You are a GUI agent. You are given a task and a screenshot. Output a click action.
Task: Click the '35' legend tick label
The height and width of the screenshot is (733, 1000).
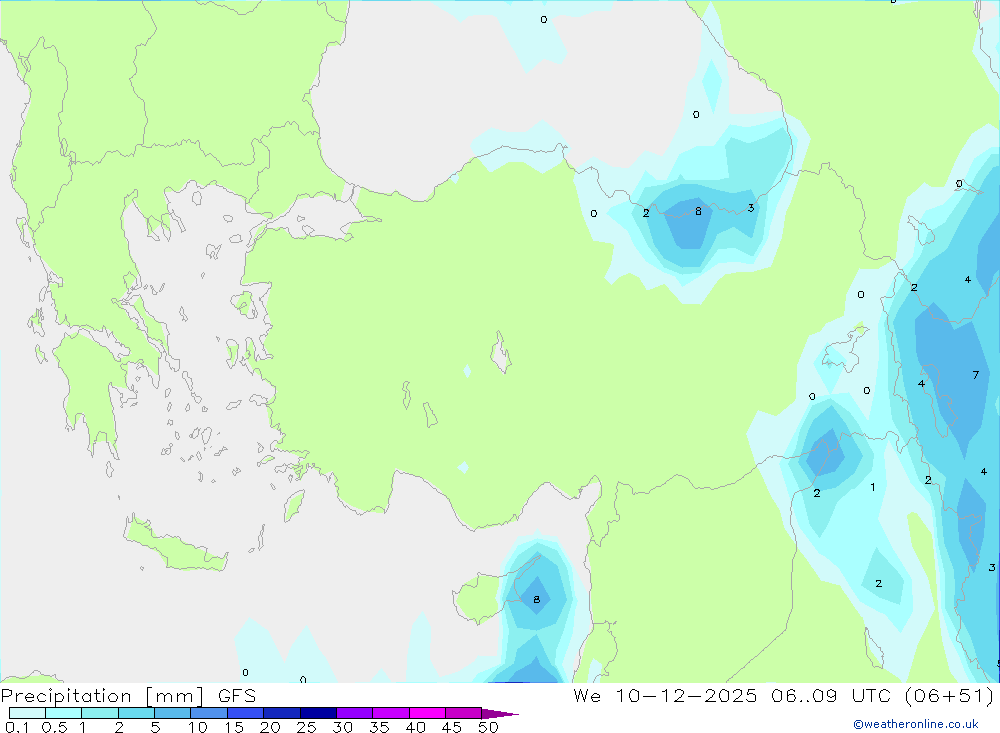click(379, 727)
